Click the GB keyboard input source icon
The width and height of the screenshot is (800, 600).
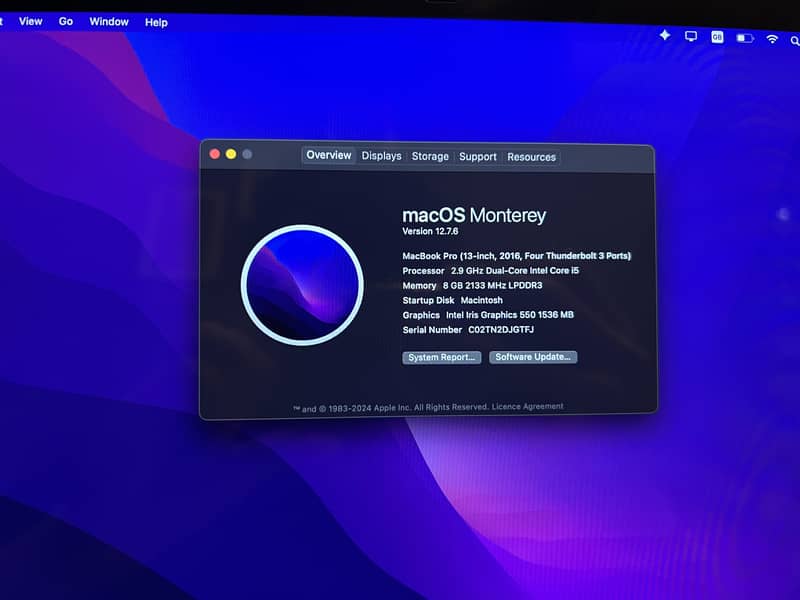[717, 37]
